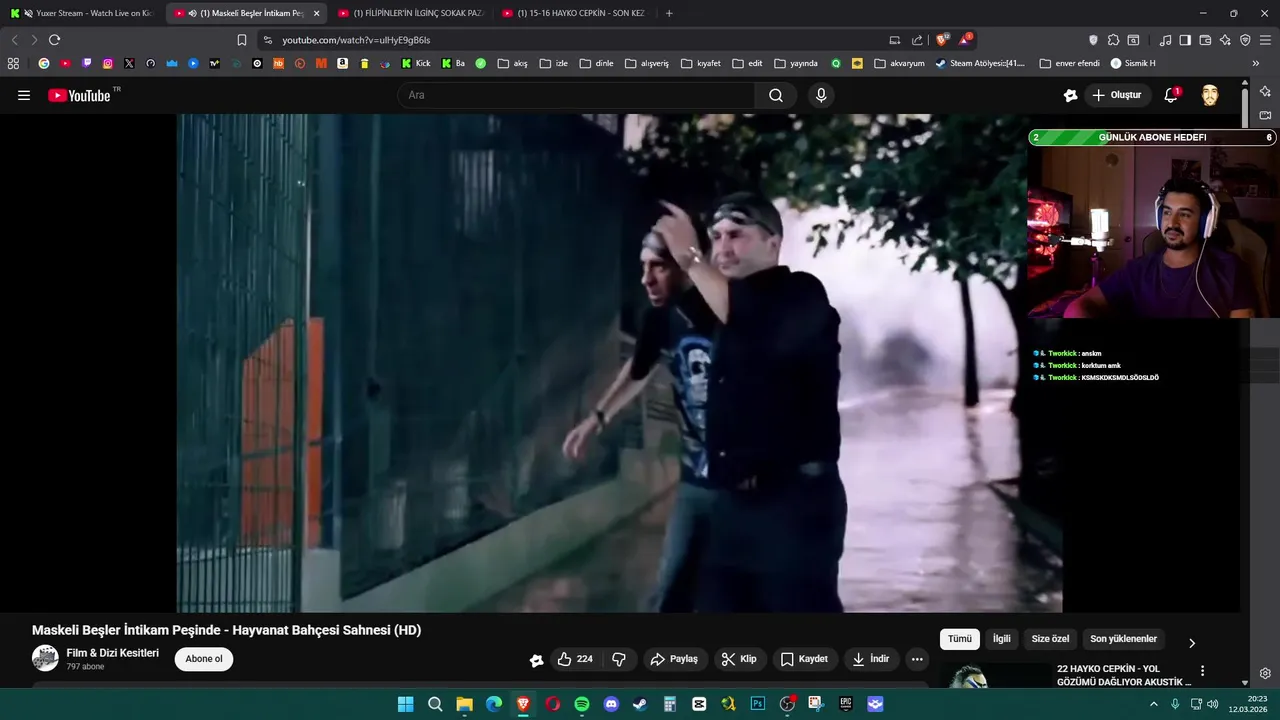Open the Instagram bookmark icon
Image resolution: width=1280 pixels, height=720 pixels.
pyautogui.click(x=108, y=63)
